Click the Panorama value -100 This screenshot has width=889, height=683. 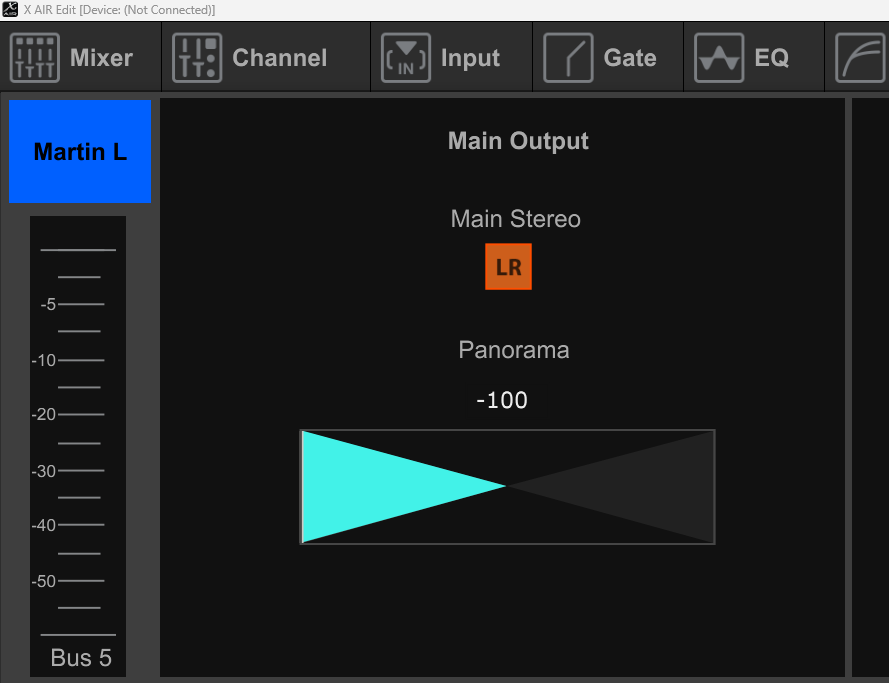click(502, 401)
